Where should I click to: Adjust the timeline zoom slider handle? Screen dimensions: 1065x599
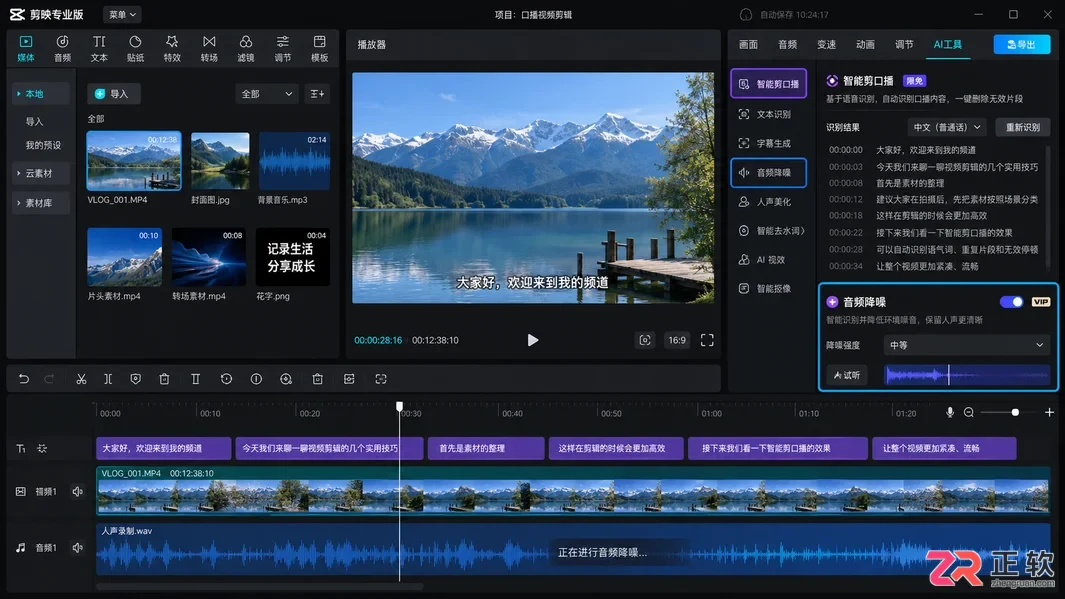(x=1015, y=412)
